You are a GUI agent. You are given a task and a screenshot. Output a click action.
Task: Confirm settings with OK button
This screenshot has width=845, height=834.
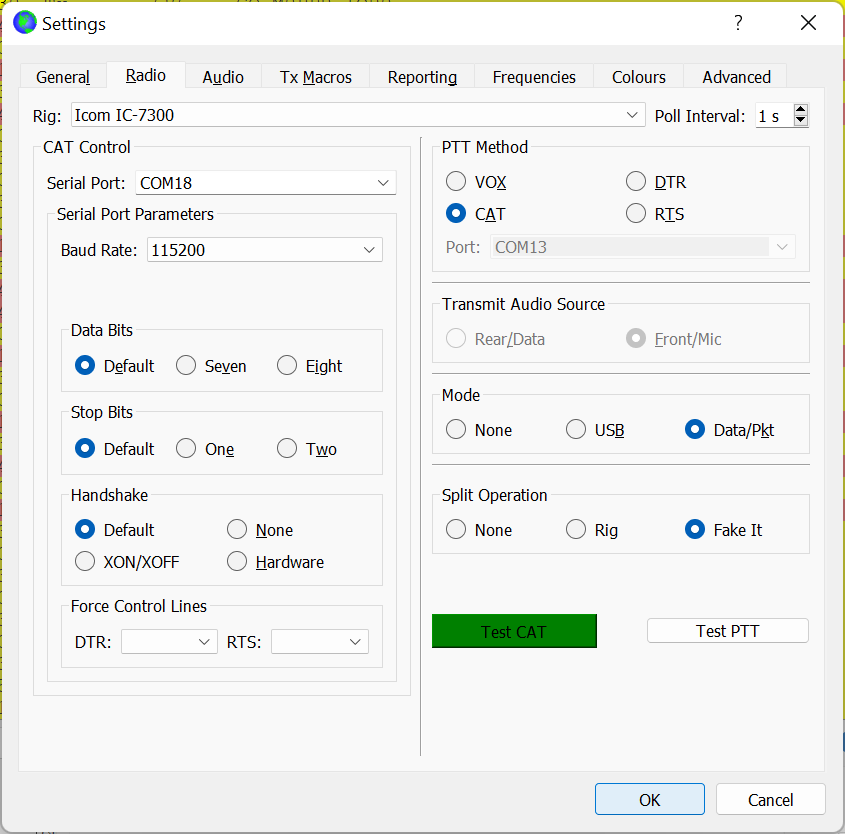[649, 799]
